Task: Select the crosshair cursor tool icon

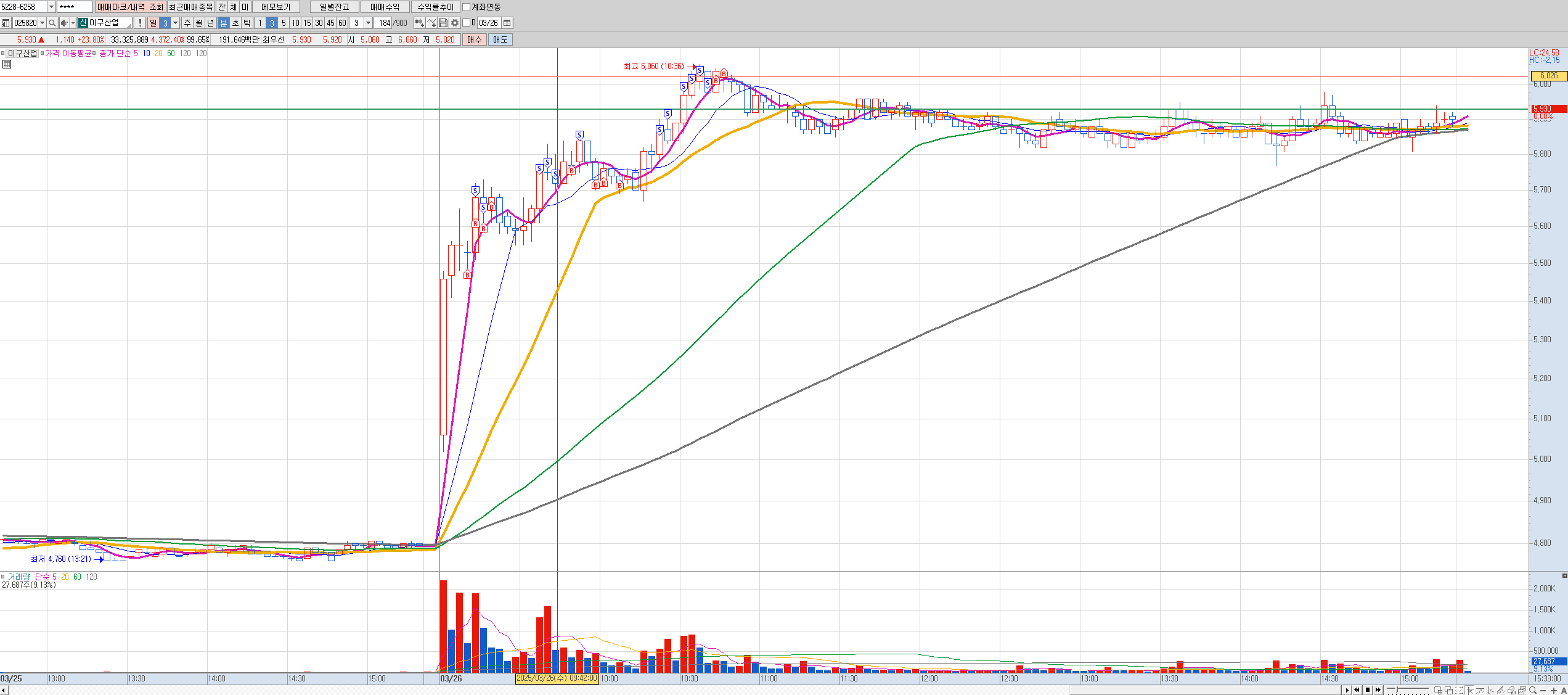Action: (1470, 690)
